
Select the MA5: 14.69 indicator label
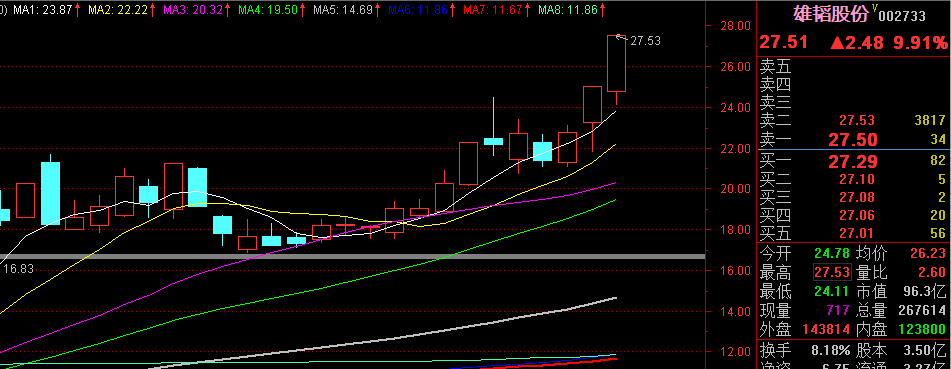(x=343, y=10)
